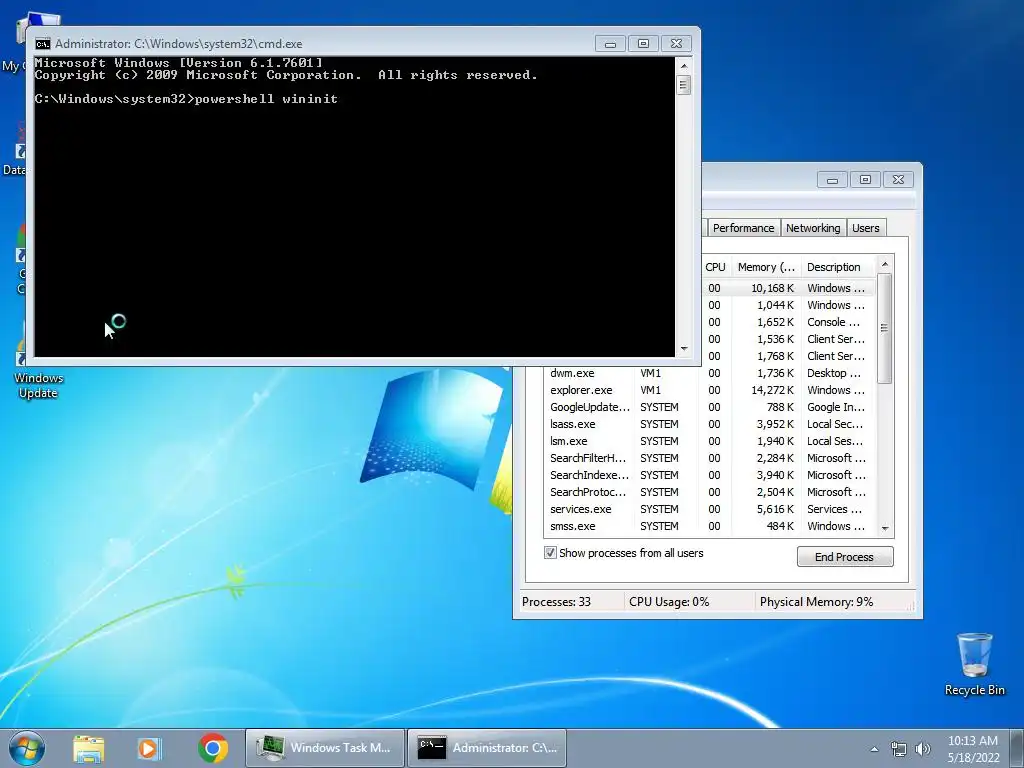Maximize the Task Manager window
The height and width of the screenshot is (768, 1024).
(865, 180)
